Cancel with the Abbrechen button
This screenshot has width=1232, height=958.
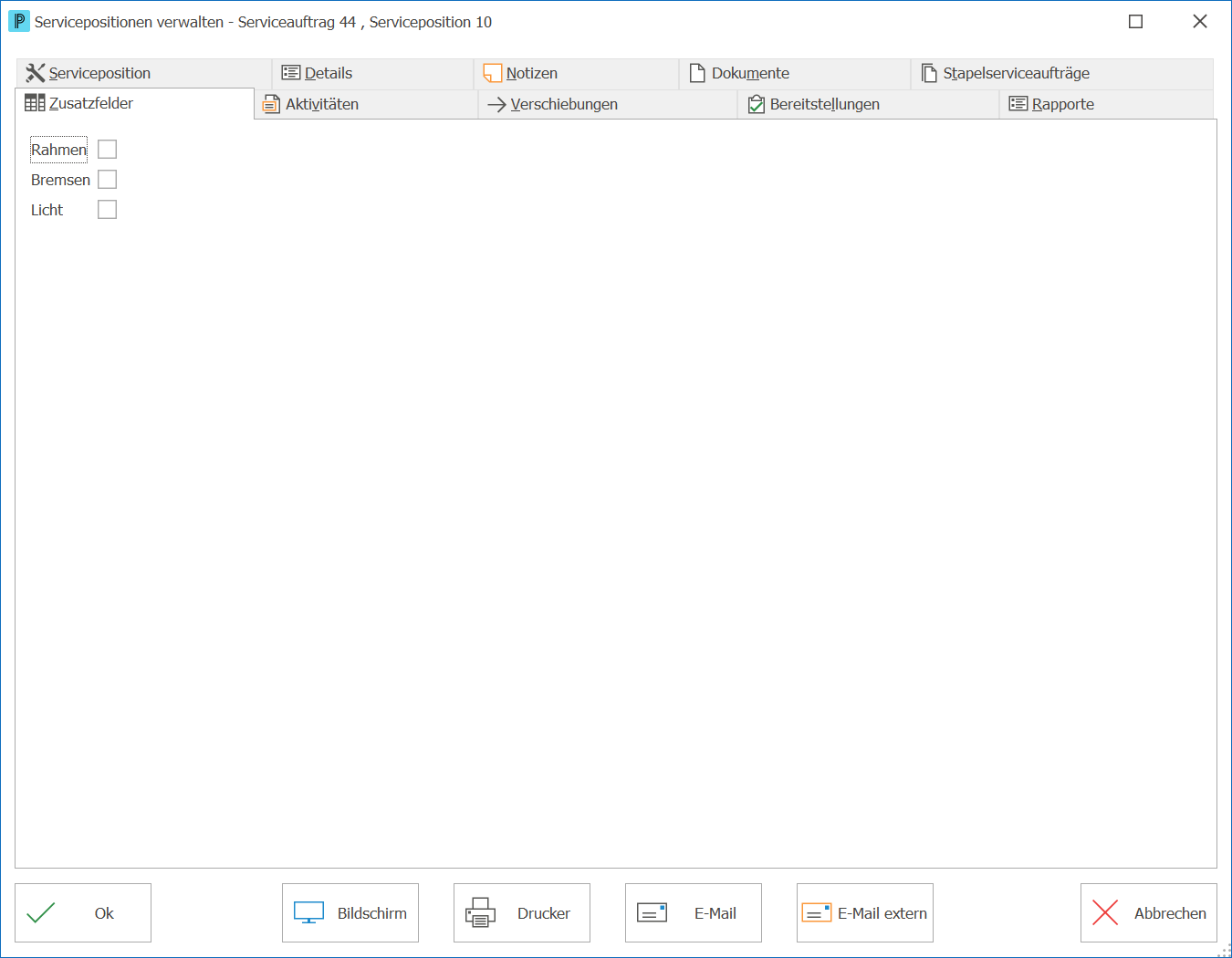click(1149, 913)
